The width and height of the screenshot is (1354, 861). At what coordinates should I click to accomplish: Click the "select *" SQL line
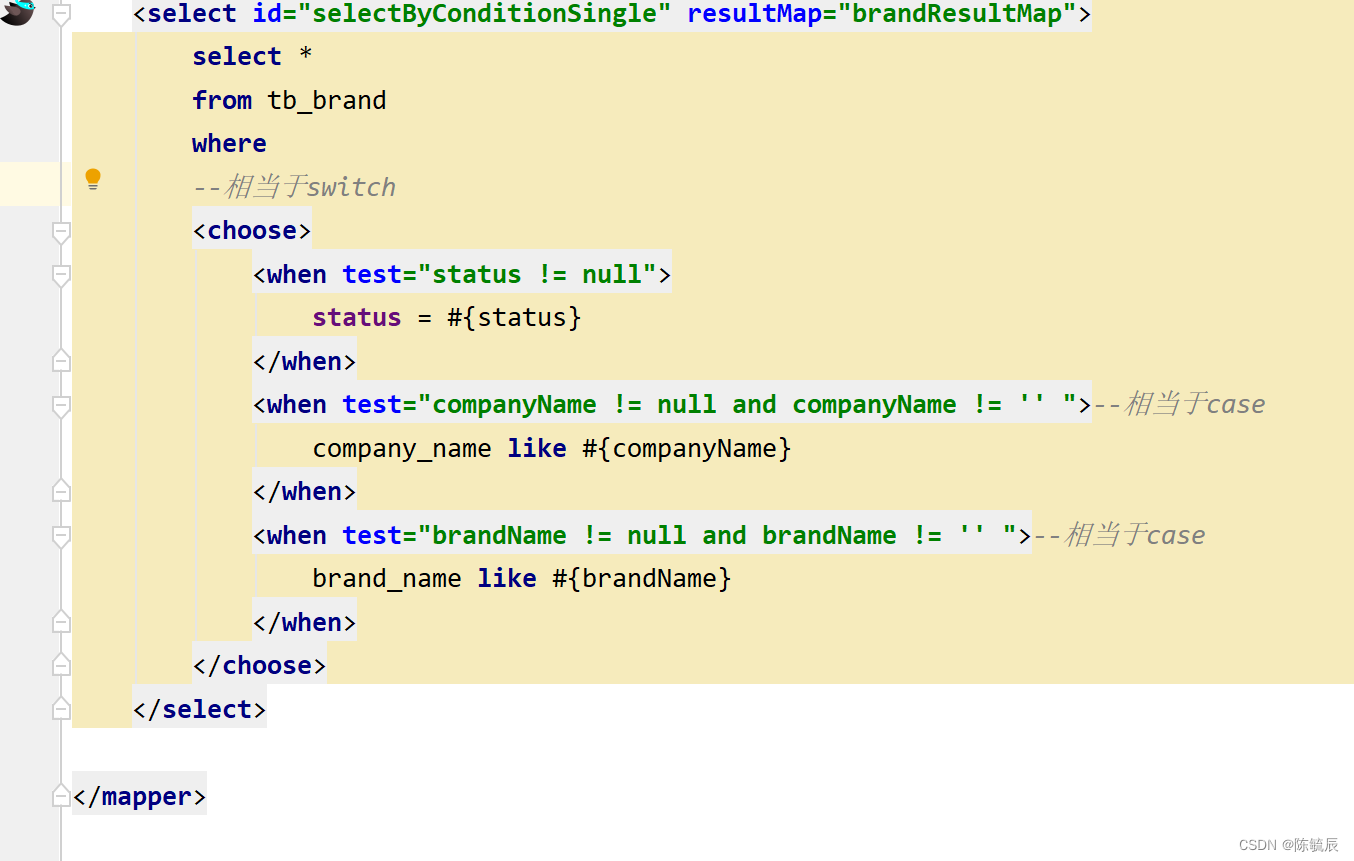pyautogui.click(x=252, y=57)
